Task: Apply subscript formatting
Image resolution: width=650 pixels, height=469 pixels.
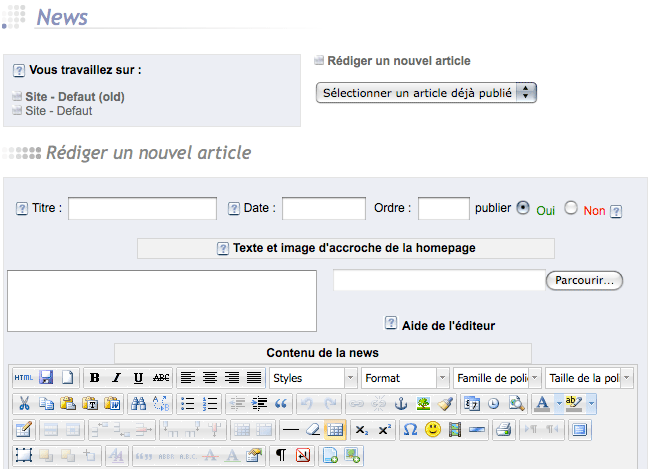Action: [362, 430]
